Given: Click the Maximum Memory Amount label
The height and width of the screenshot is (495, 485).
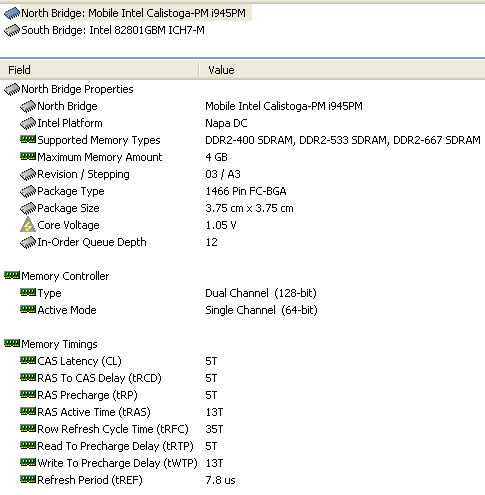Looking at the screenshot, I should 100,157.
